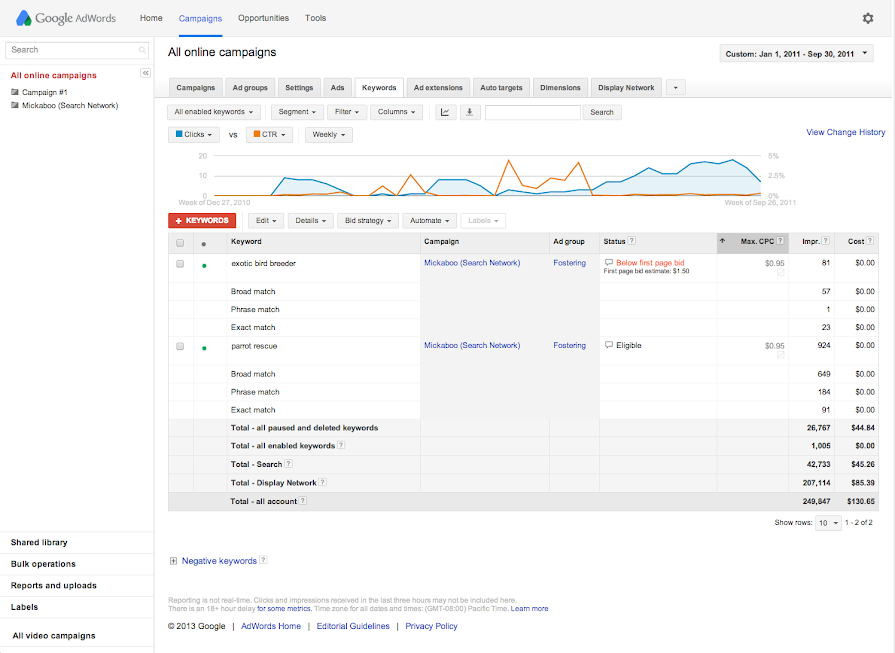Click the Google AdWords logo
Viewport: 895px width, 653px height.
(x=63, y=17)
